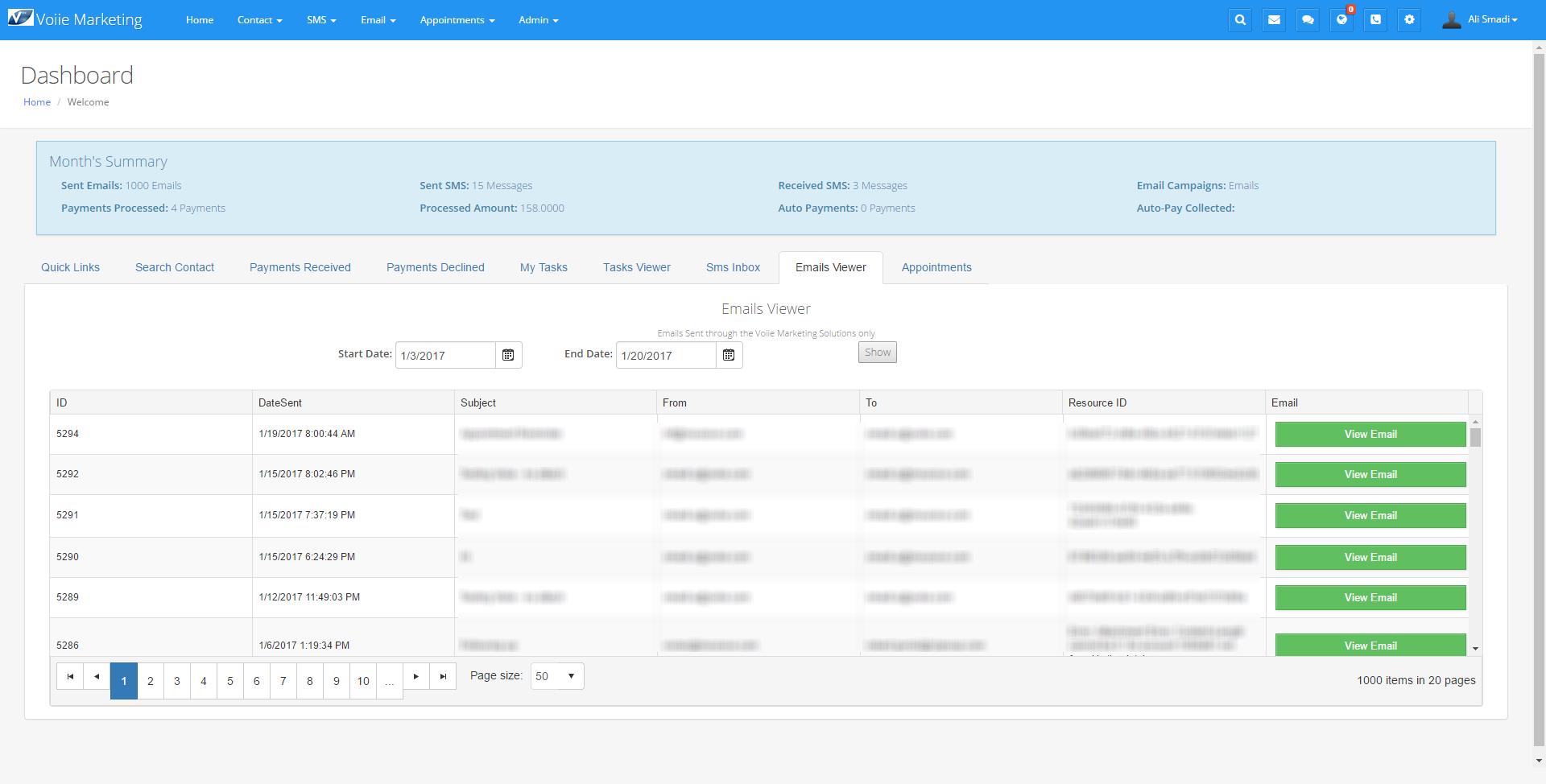
Task: Open the SMS dropdown menu
Action: [x=321, y=20]
